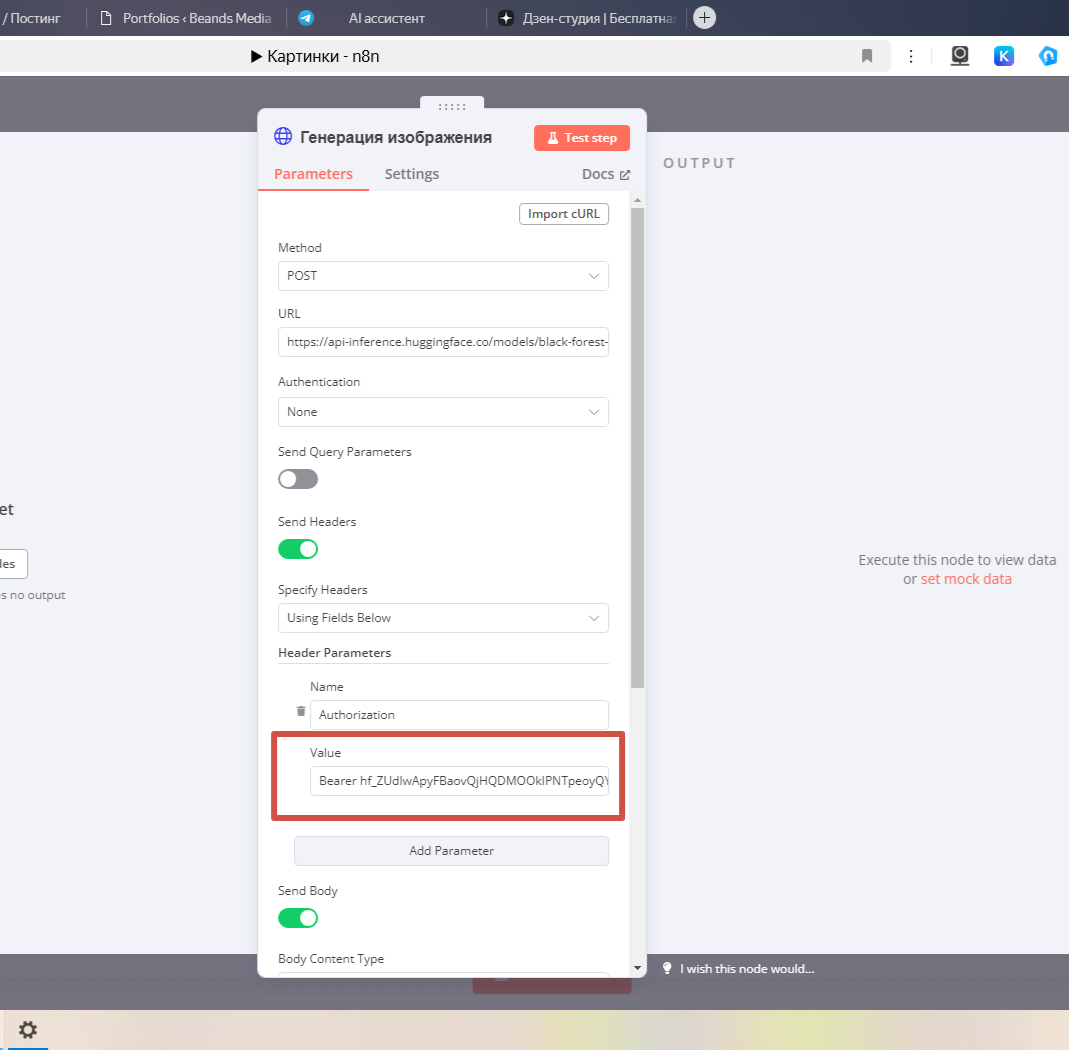
Task: Click the Test step button
Action: [582, 138]
